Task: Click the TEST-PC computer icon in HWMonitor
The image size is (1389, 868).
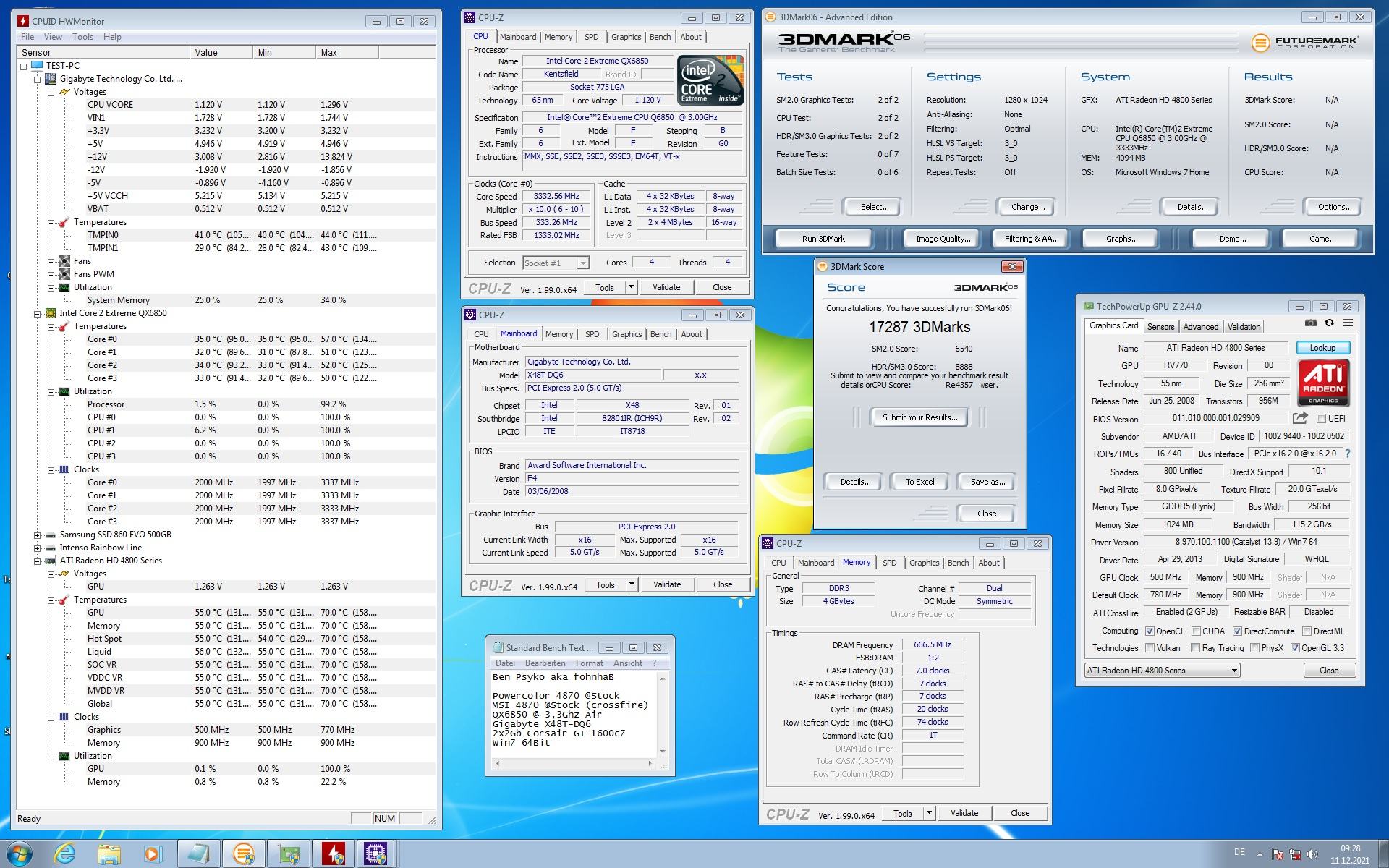Action: pyautogui.click(x=37, y=65)
